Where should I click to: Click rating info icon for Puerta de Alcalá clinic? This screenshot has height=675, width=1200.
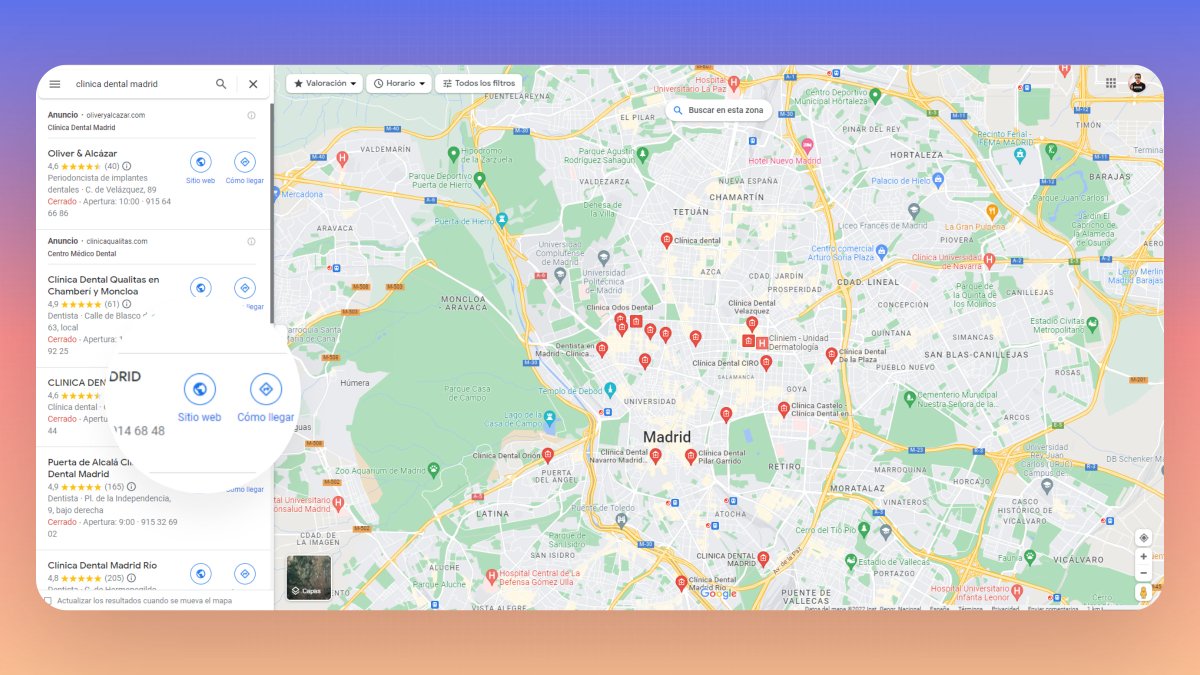(x=132, y=487)
